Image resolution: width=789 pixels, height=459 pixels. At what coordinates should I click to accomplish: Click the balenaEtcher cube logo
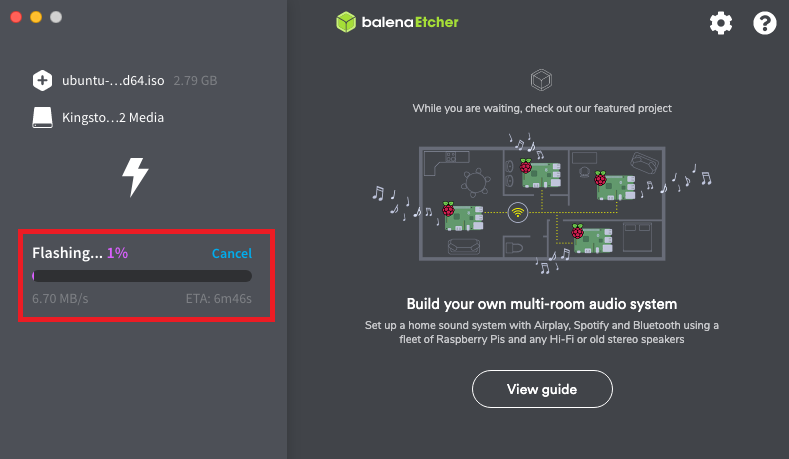346,22
